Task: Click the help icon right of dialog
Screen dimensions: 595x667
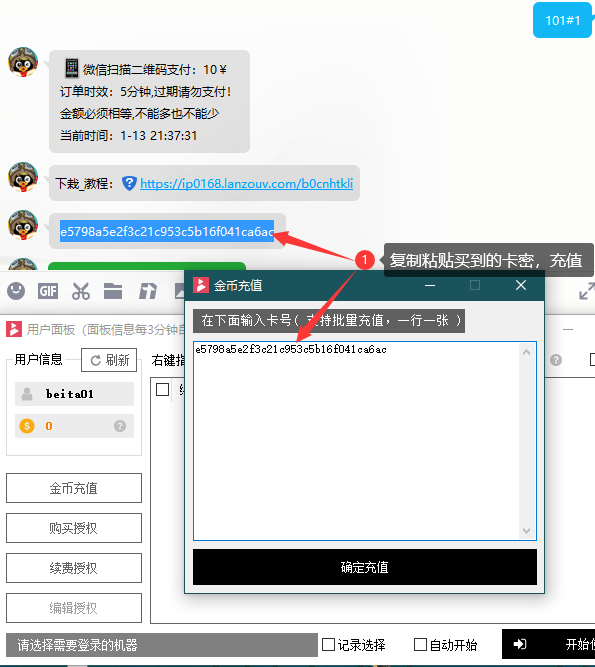Action: click(x=555, y=360)
